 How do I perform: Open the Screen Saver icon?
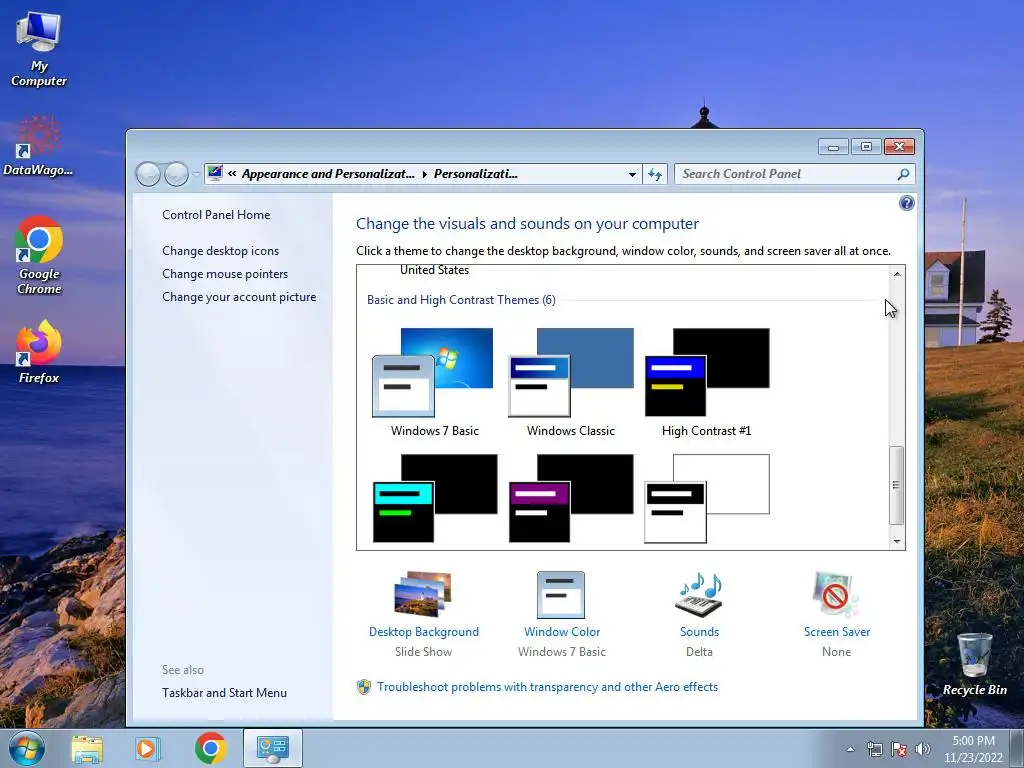coord(836,594)
